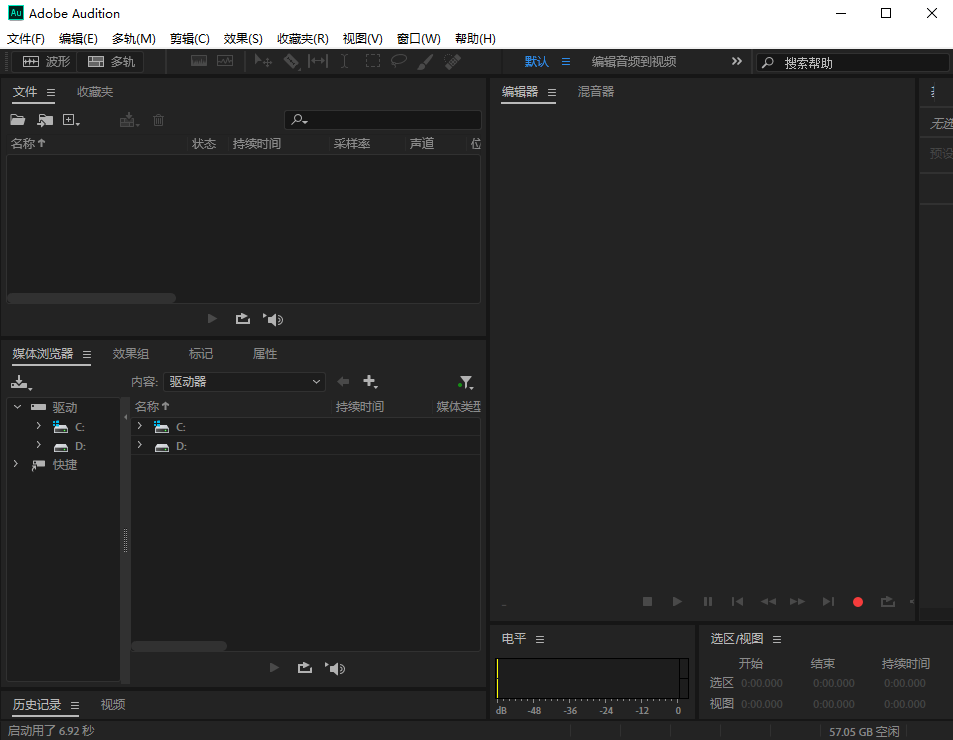Open the 内容 drives dropdown in Media Browser
The width and height of the screenshot is (953, 740).
click(x=244, y=381)
